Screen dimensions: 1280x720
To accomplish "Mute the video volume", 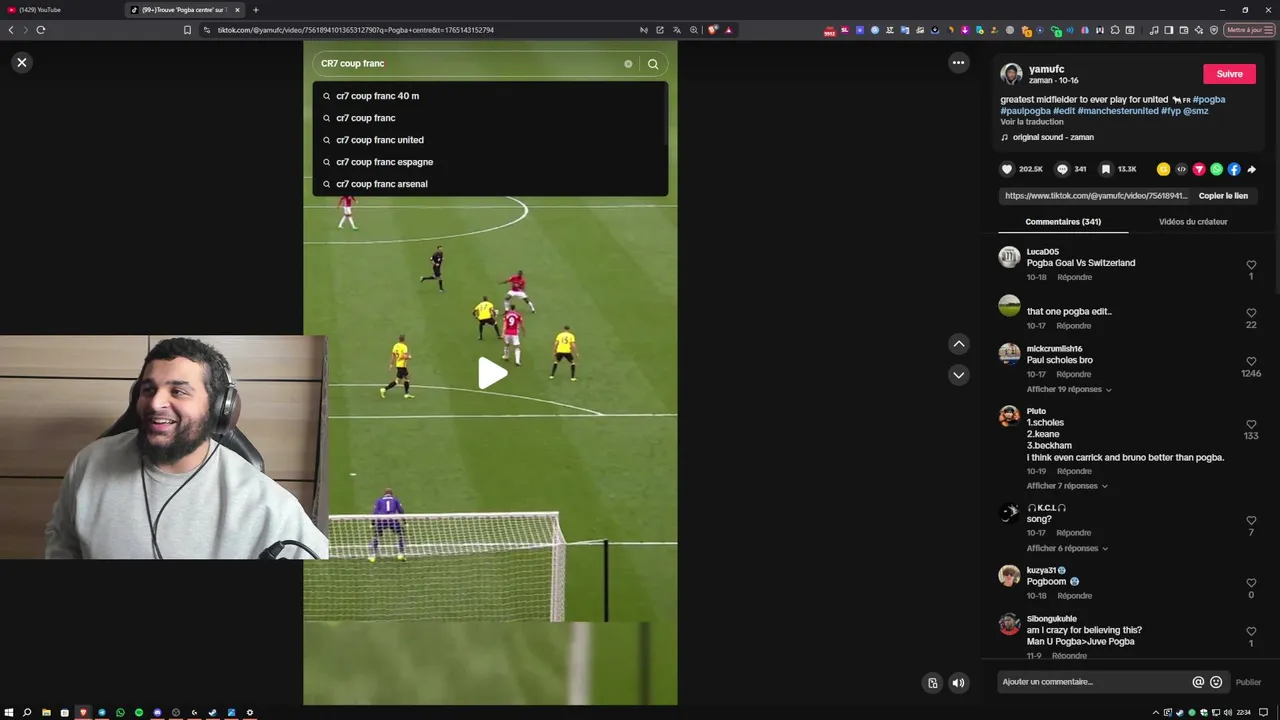I will coord(958,683).
